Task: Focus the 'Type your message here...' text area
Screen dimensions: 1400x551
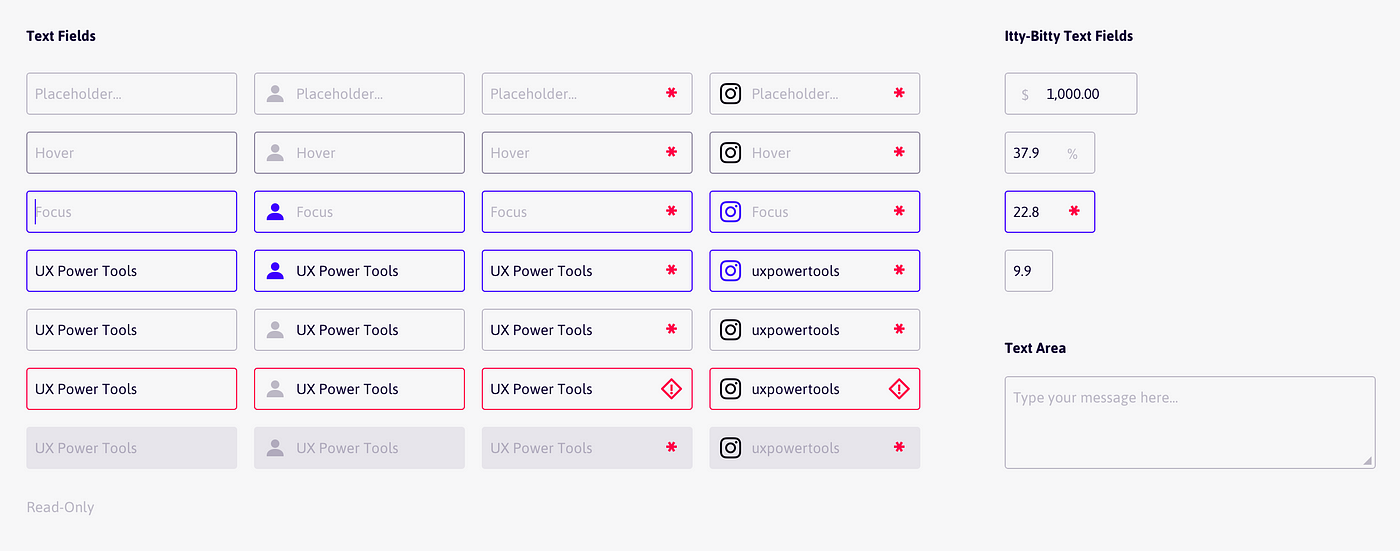Action: [1190, 422]
